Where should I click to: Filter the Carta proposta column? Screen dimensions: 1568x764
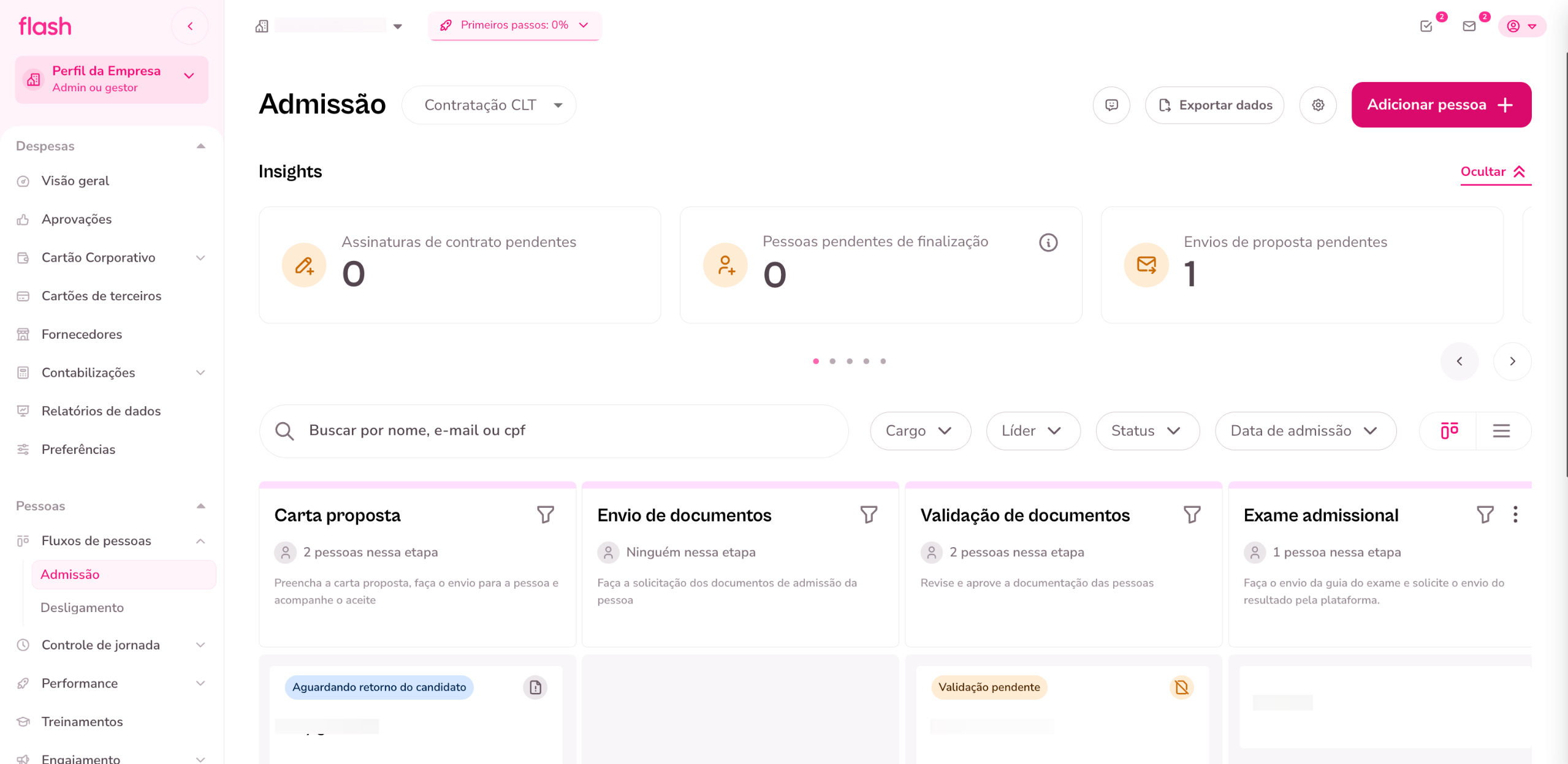click(546, 515)
